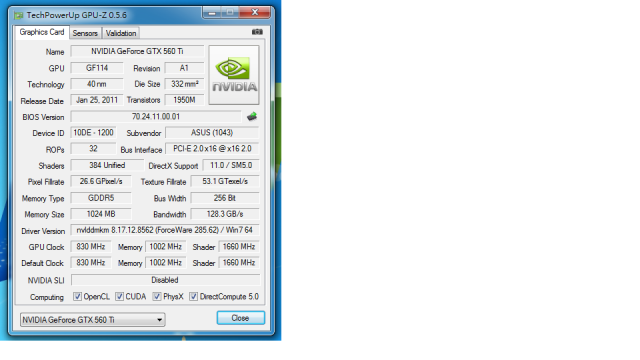
Task: Click the Driver Version label
Action: click(43, 231)
